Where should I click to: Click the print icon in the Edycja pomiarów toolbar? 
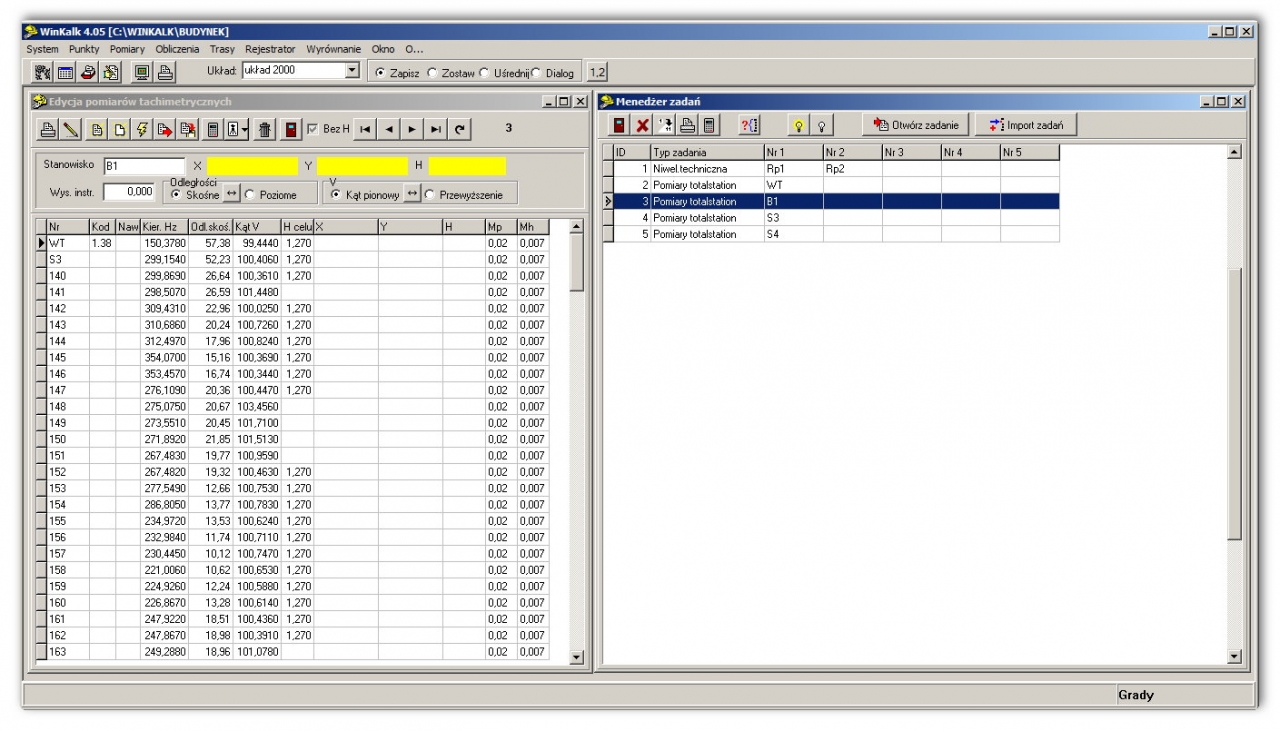[x=48, y=128]
